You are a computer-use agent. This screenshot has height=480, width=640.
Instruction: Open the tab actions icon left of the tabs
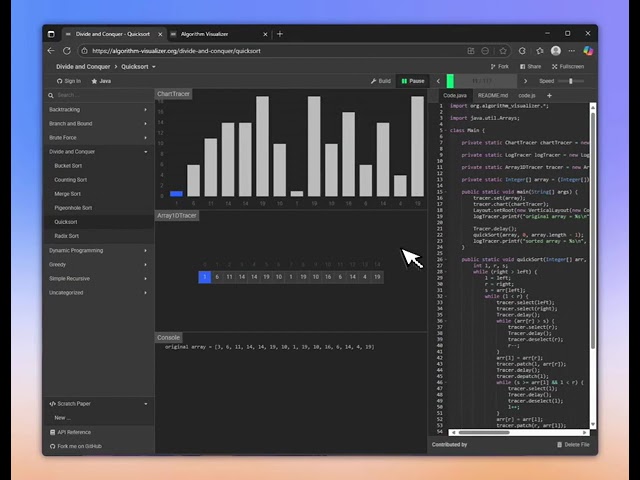tap(51, 34)
